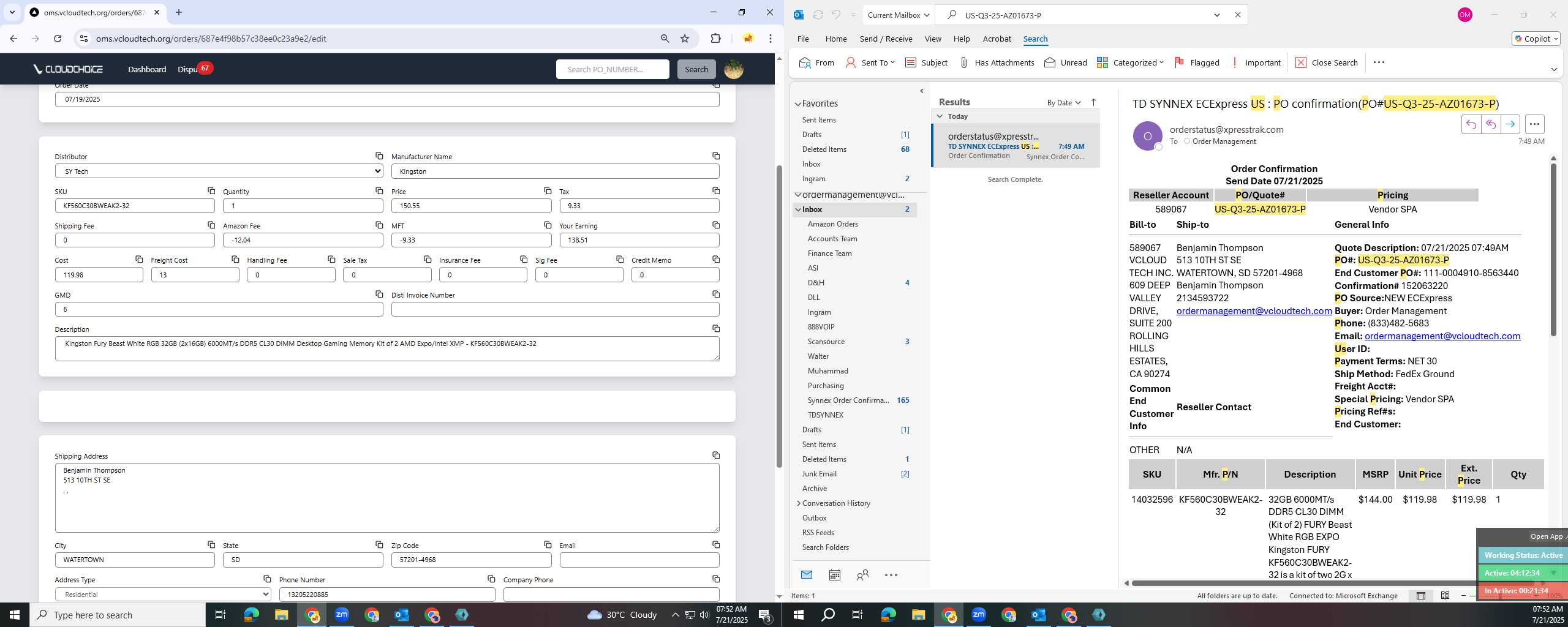Screen dimensions: 1568x627
Task: Open the Acrobat ribbon tab
Action: pyautogui.click(x=997, y=39)
